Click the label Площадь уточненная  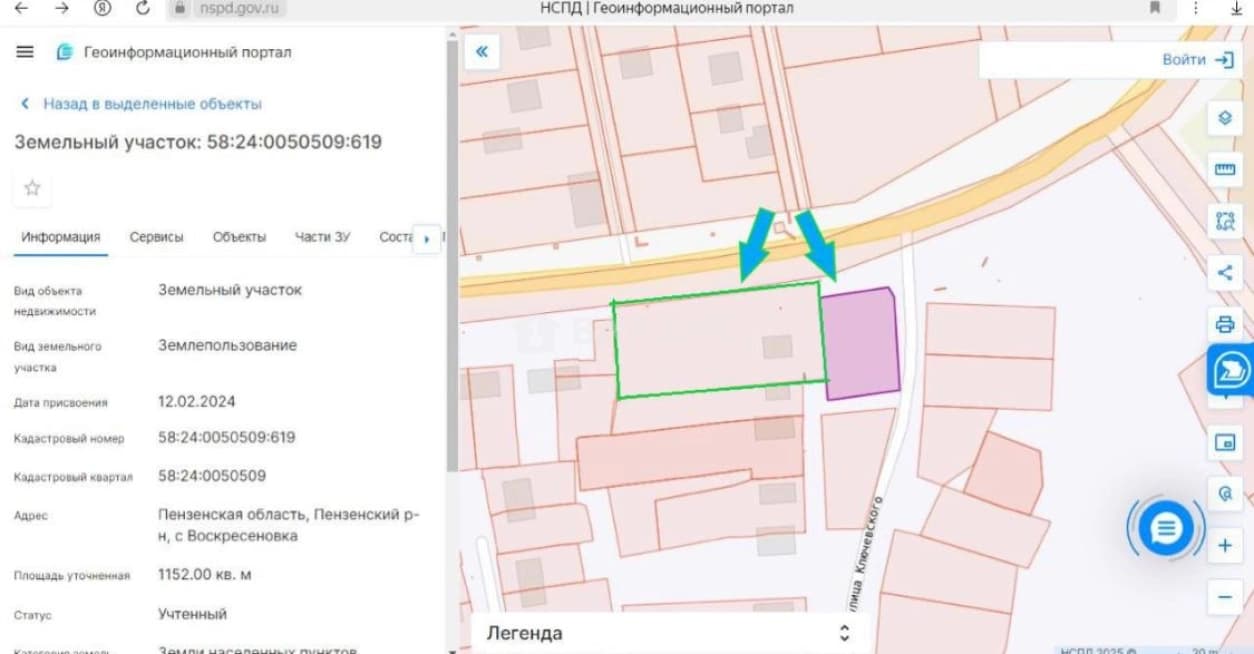point(72,576)
